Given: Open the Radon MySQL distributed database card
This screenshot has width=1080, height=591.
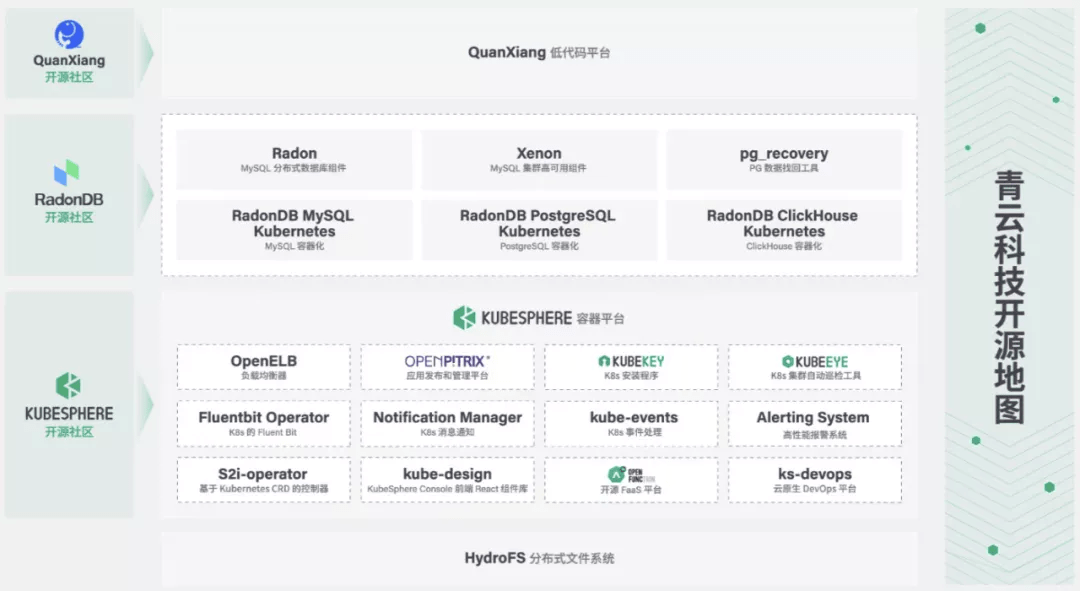Looking at the screenshot, I should point(294,160).
